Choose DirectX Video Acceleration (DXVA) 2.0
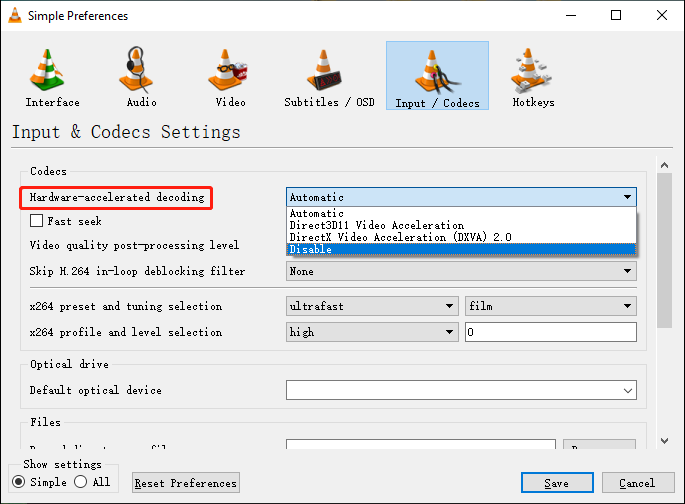Viewport: 685px width, 504px height. coord(461,237)
